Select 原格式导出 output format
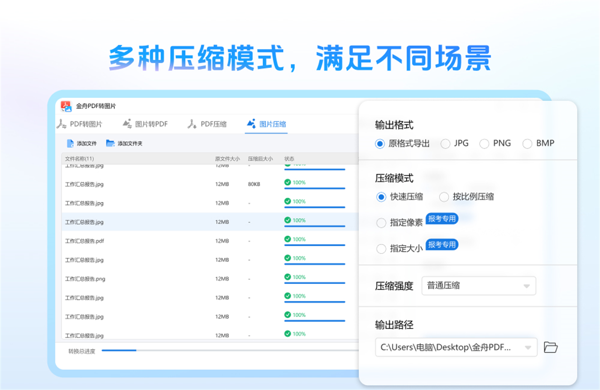Screen dimensions: 600x390 [x=402, y=144]
